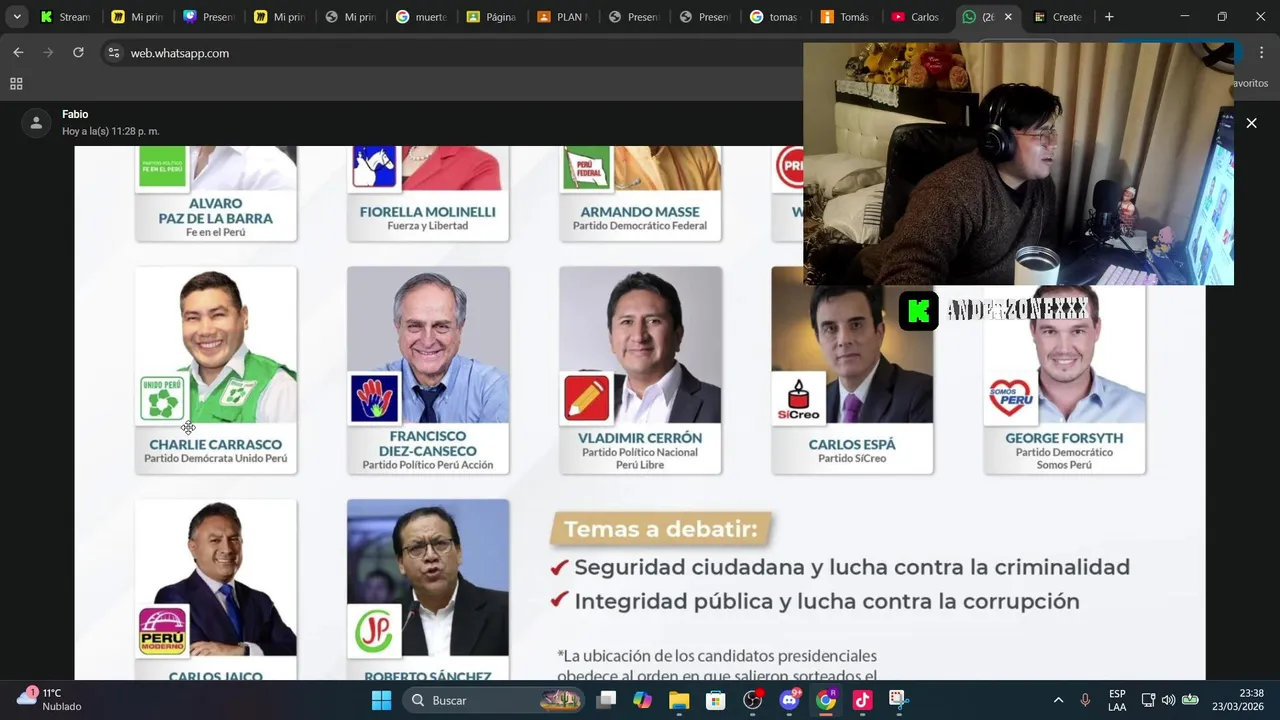Click George Forsyth's candidate photo
Image resolution: width=1280 pixels, height=720 pixels.
point(1064,354)
